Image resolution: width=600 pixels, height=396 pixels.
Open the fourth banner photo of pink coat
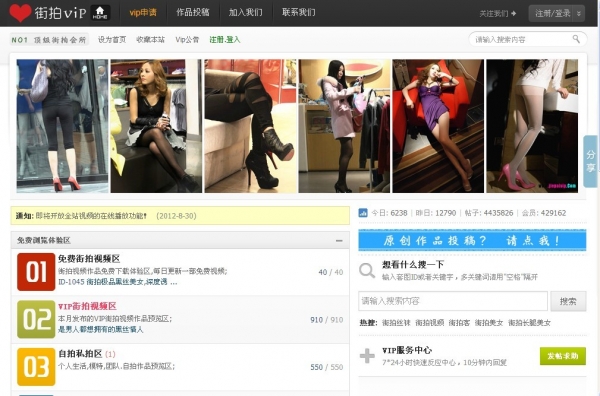point(344,125)
